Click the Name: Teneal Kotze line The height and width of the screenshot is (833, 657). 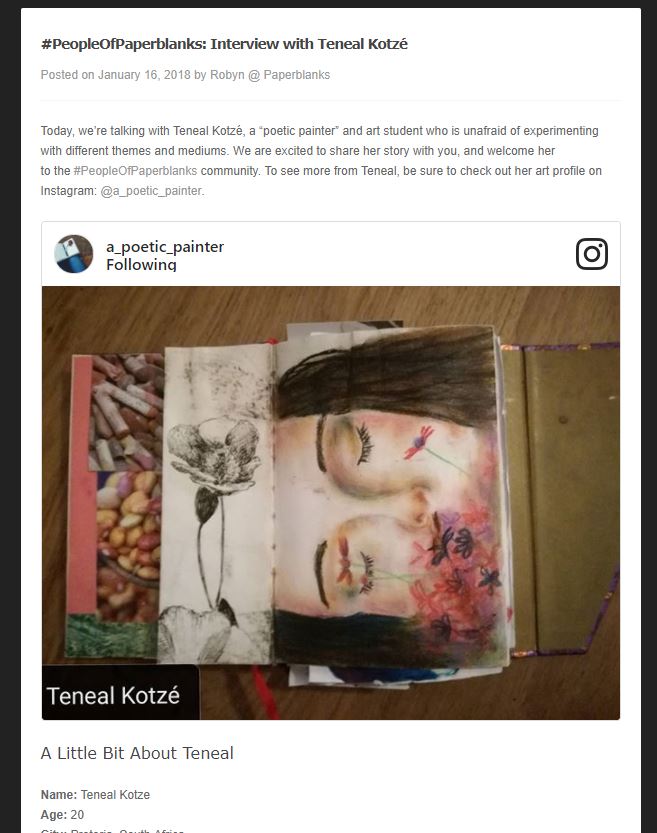click(96, 795)
